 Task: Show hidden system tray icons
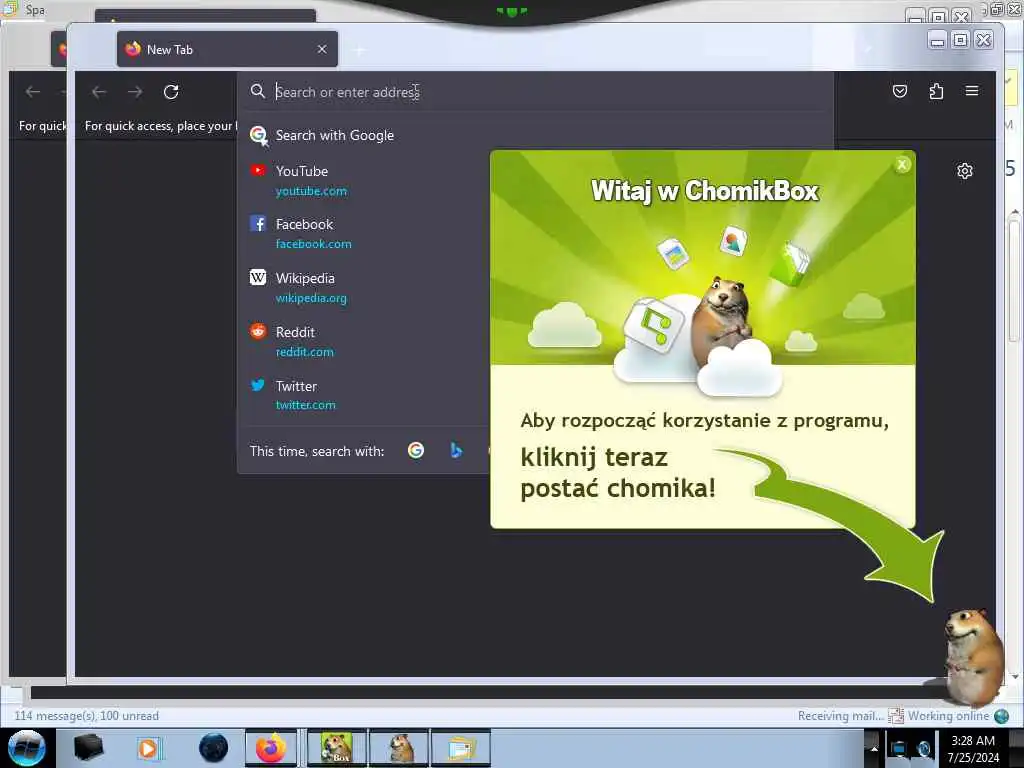coord(873,748)
